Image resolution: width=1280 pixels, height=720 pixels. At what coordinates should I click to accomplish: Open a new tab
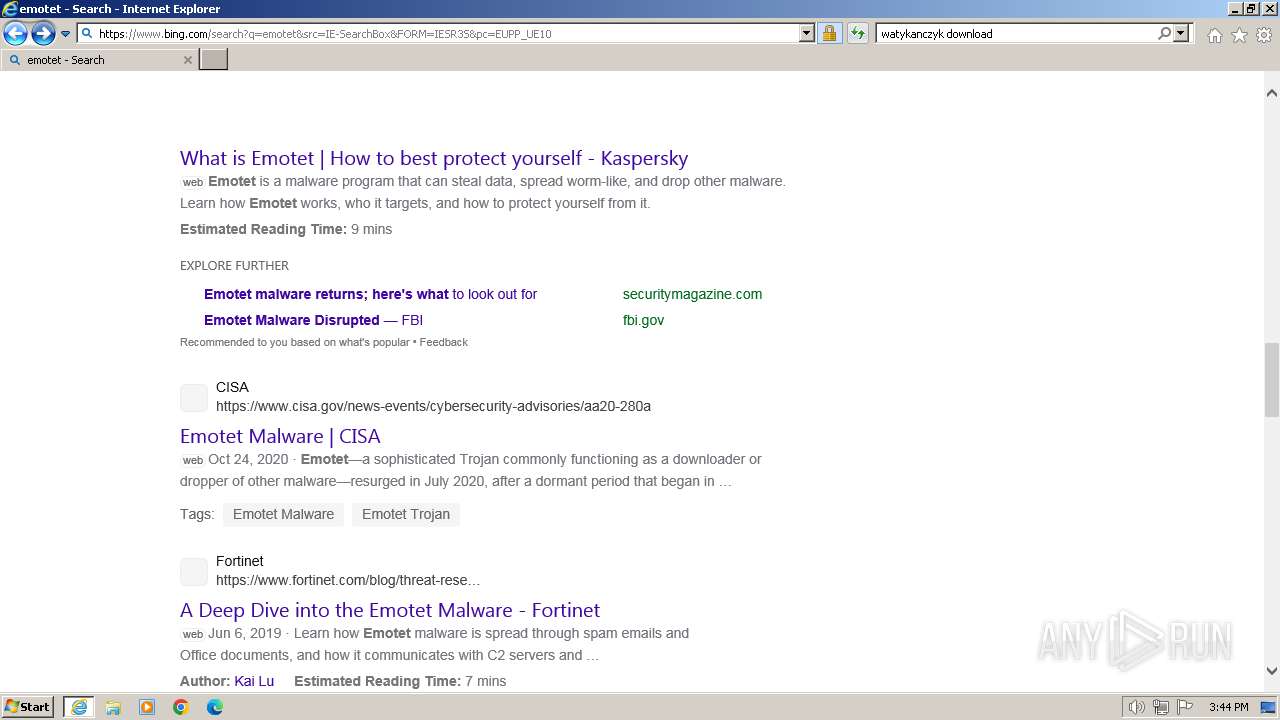(x=214, y=60)
